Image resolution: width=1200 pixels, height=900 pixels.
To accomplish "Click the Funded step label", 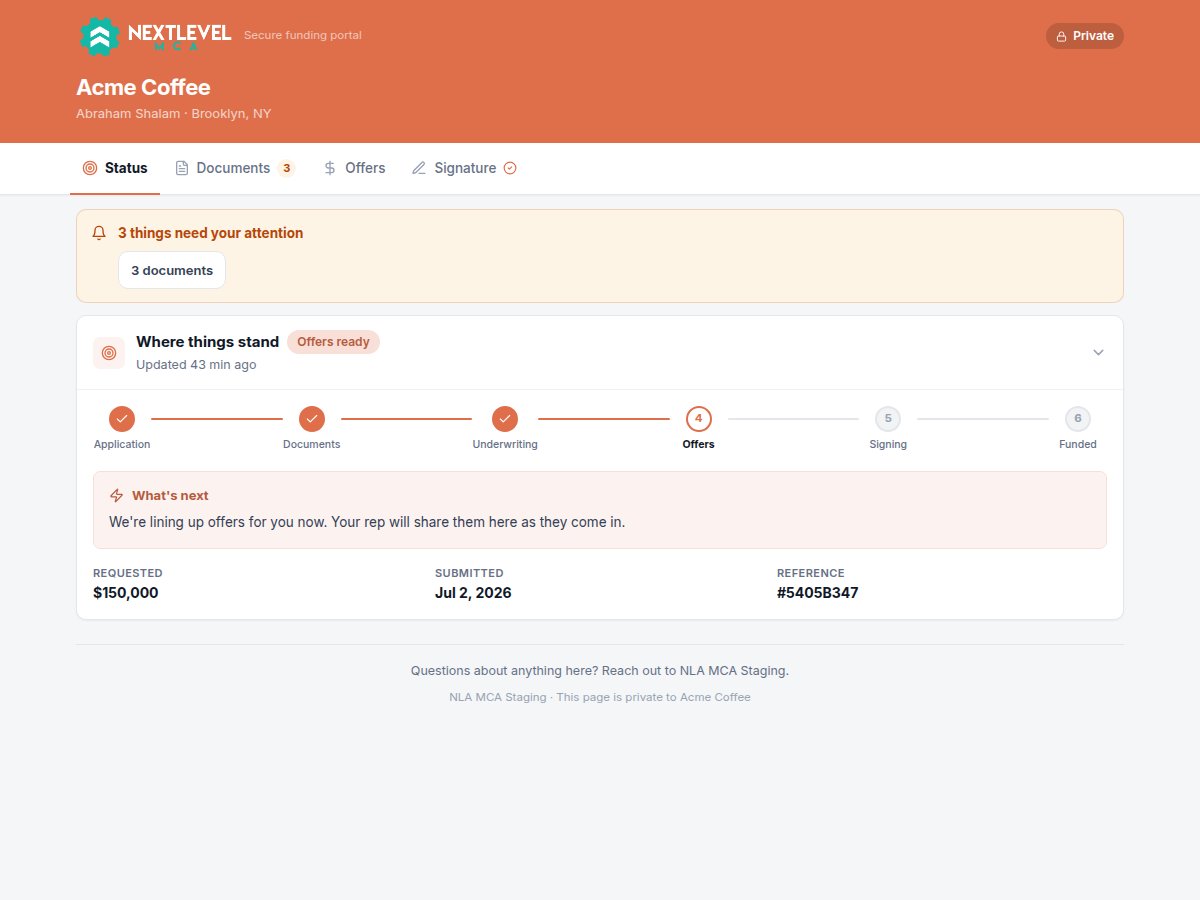I will coord(1078,444).
